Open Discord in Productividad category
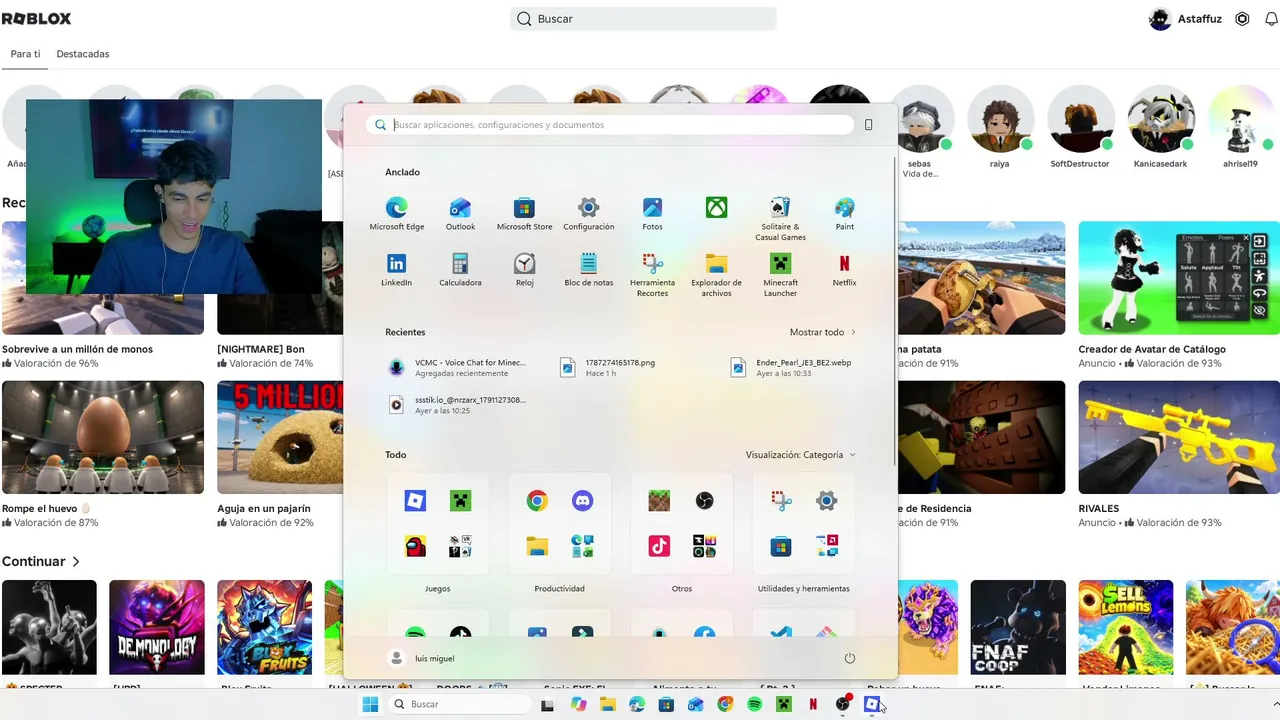The image size is (1280, 720). (582, 501)
